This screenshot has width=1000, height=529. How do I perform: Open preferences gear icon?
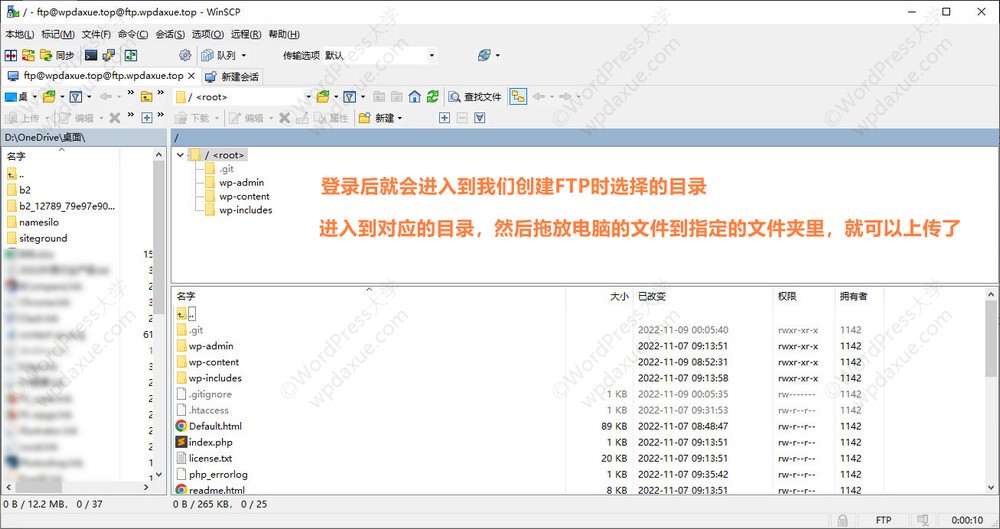[185, 56]
